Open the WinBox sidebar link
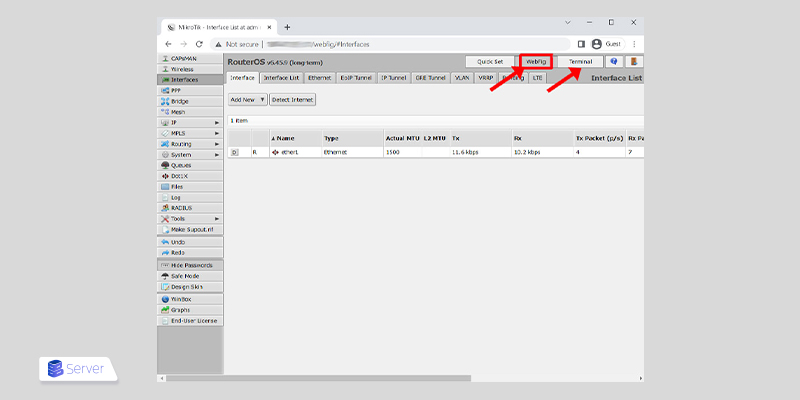This screenshot has width=800, height=400. [x=190, y=299]
